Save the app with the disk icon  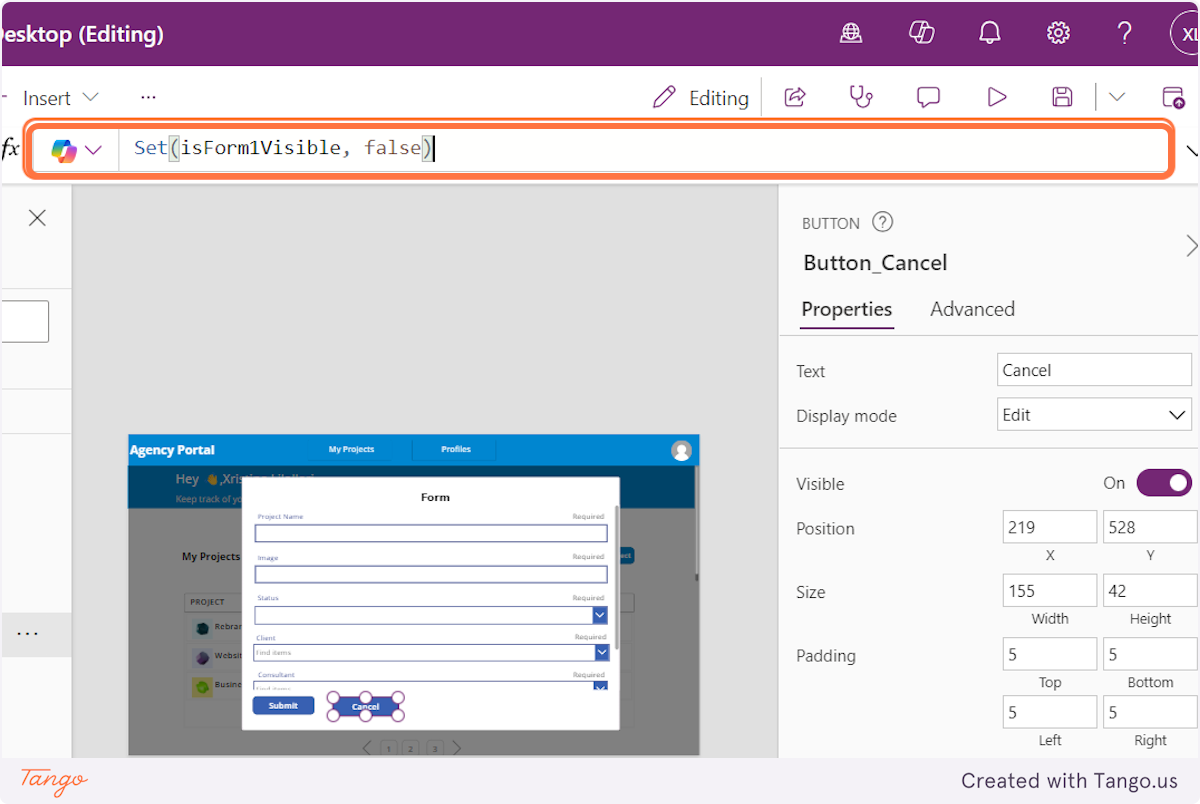pyautogui.click(x=1062, y=97)
